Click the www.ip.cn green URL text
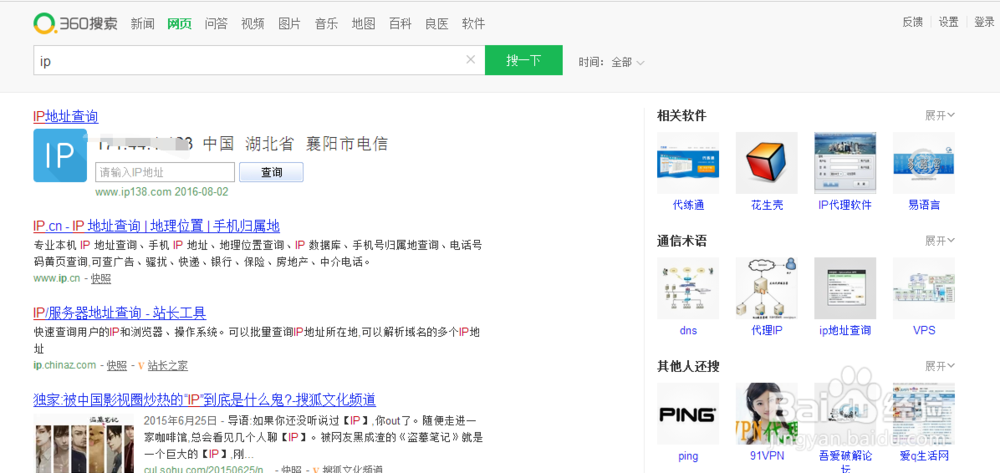The image size is (1000, 473). click(57, 279)
